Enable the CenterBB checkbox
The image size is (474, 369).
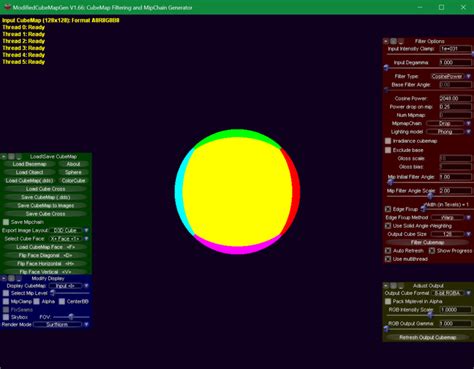(x=62, y=301)
